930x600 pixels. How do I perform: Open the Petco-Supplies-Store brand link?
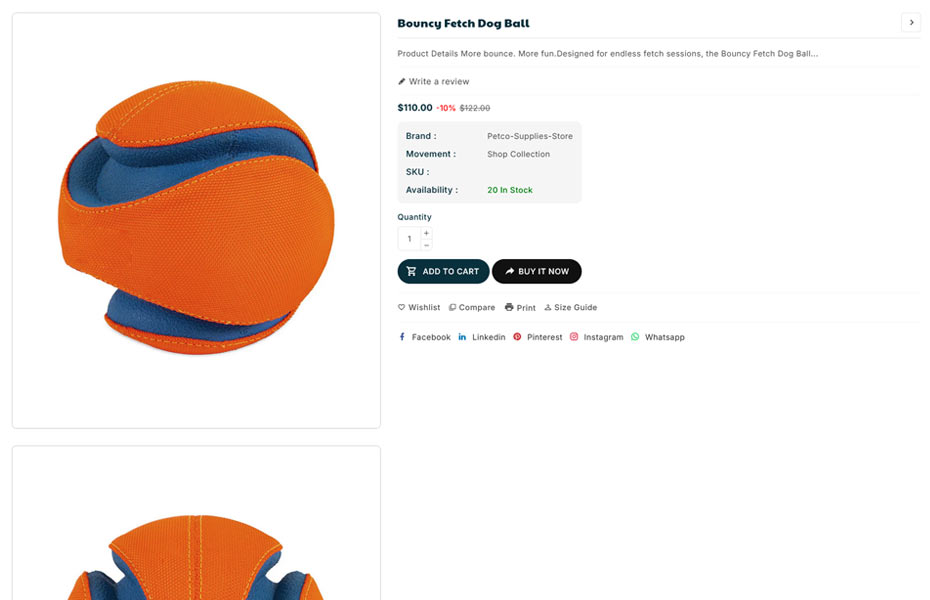coord(530,136)
